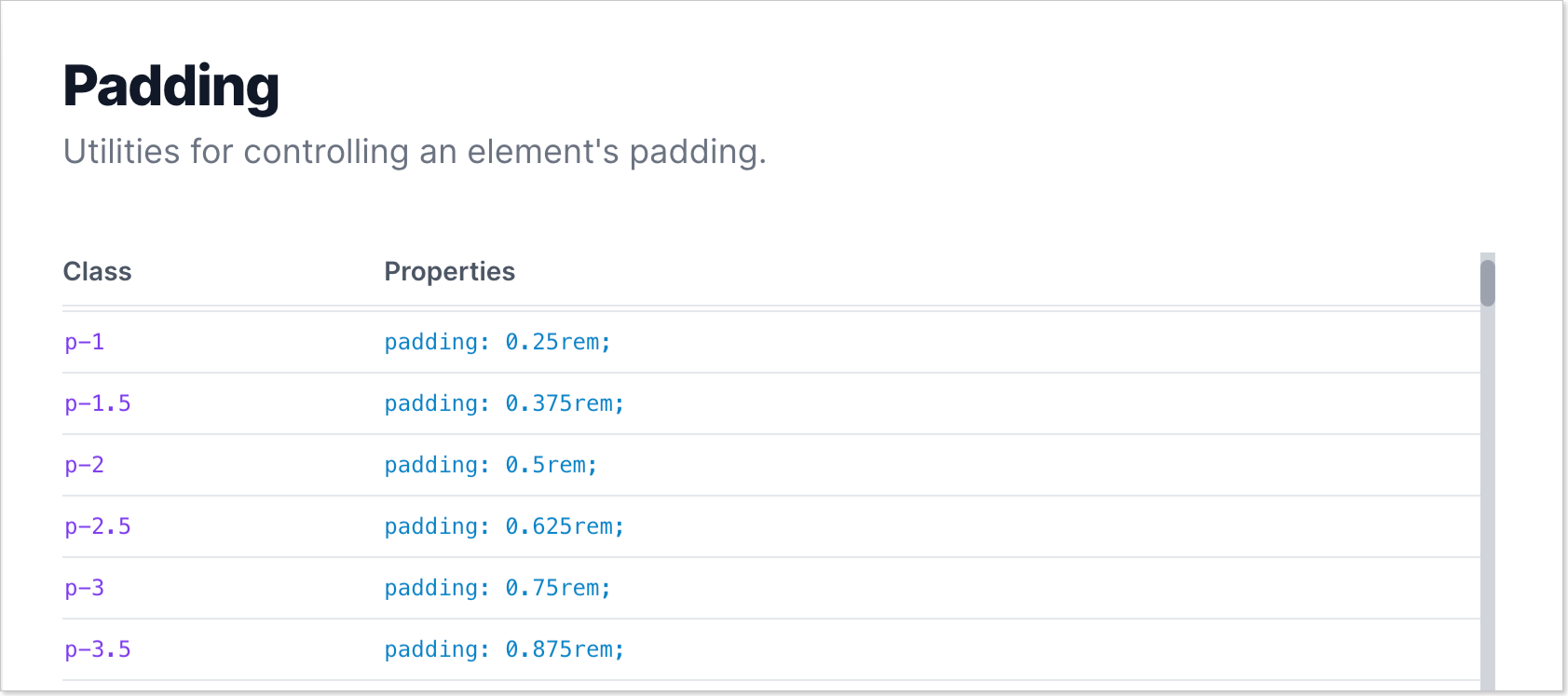The image size is (1568, 696).
Task: Select the 'padding: 0.75rem;' property text
Action: click(x=498, y=588)
